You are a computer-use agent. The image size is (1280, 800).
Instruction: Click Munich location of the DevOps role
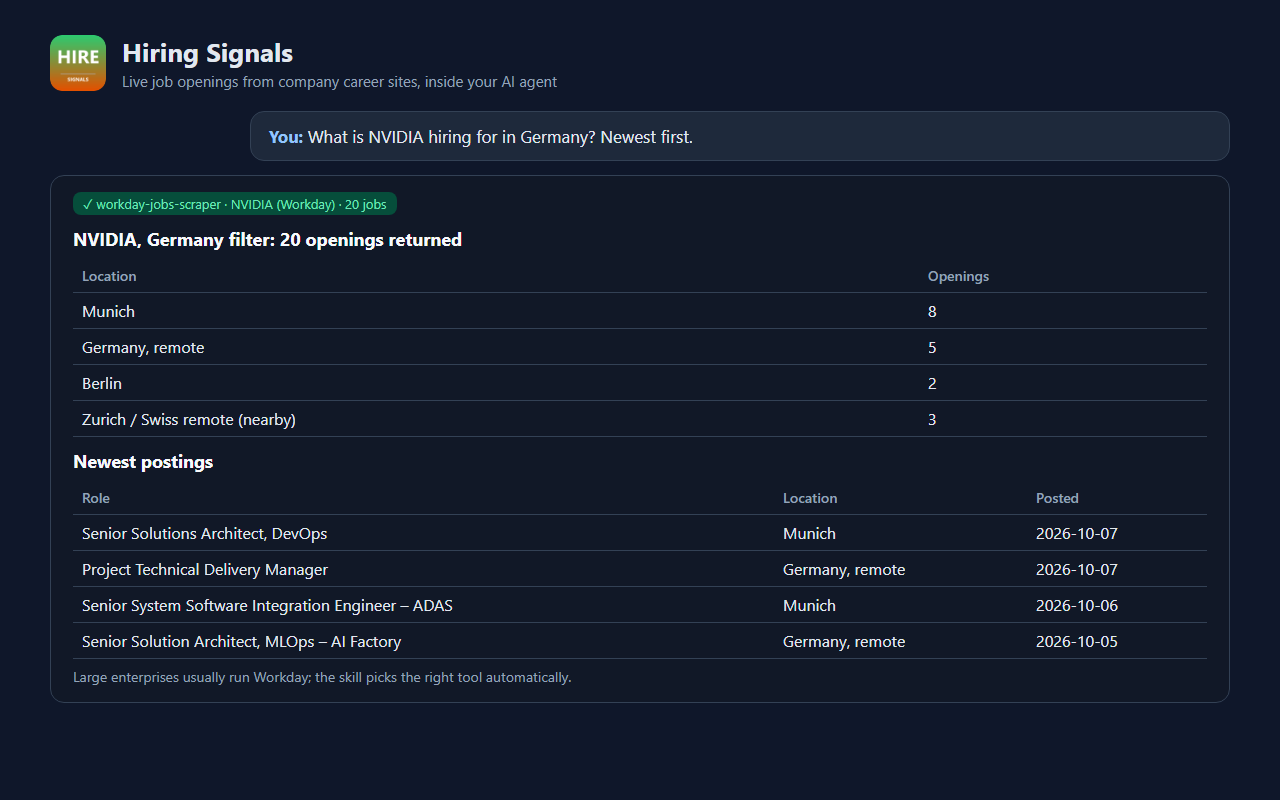click(x=809, y=534)
